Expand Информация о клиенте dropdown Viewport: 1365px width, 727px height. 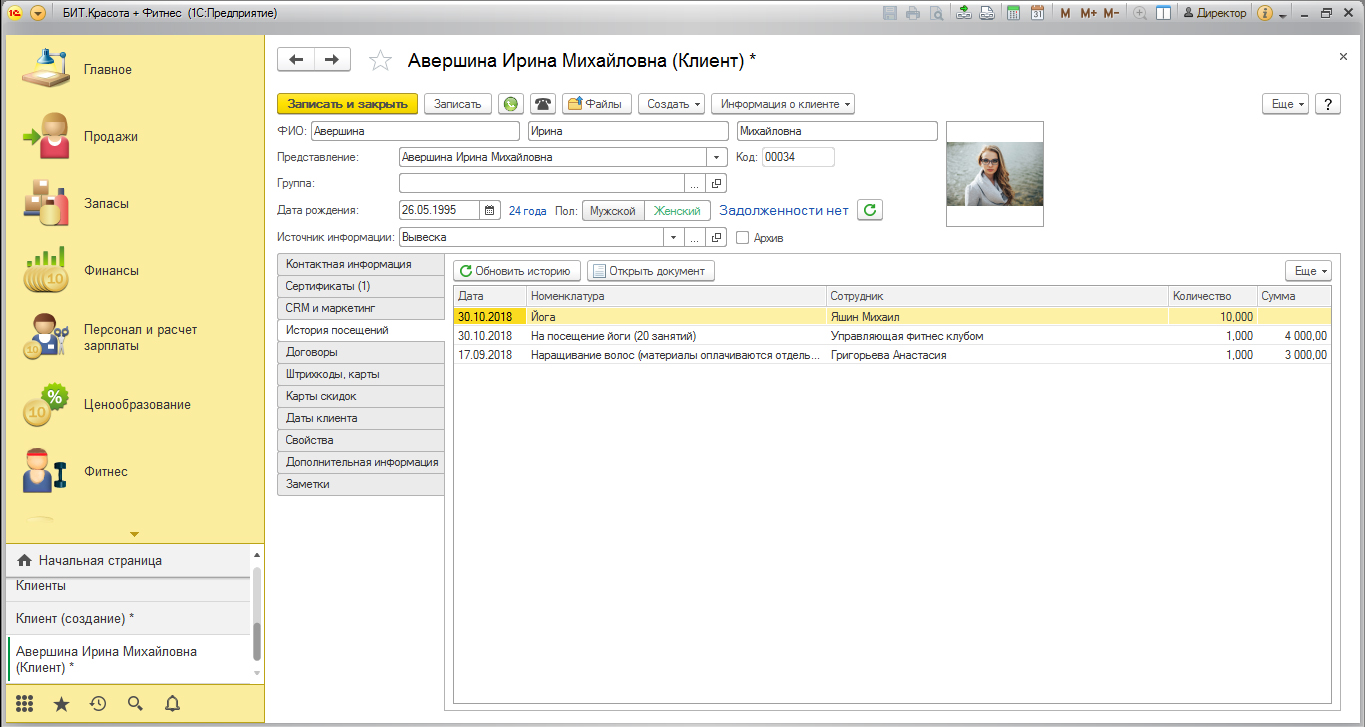[x=783, y=104]
